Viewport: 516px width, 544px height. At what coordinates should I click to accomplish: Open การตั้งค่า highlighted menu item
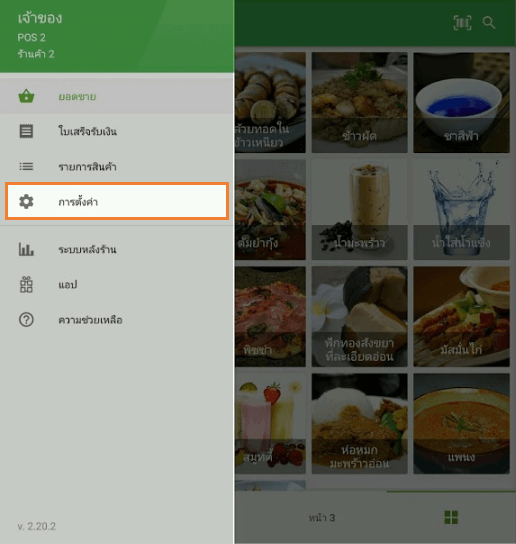pyautogui.click(x=117, y=202)
